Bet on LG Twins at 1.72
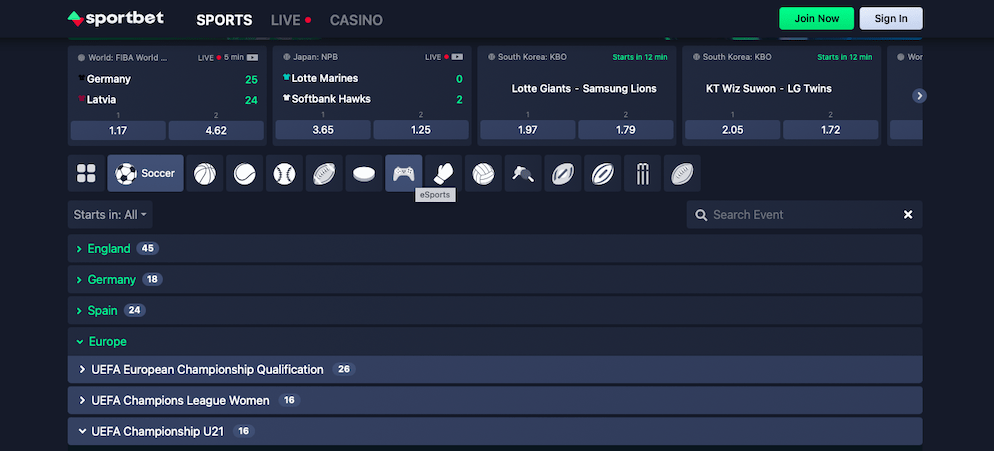 pos(830,130)
